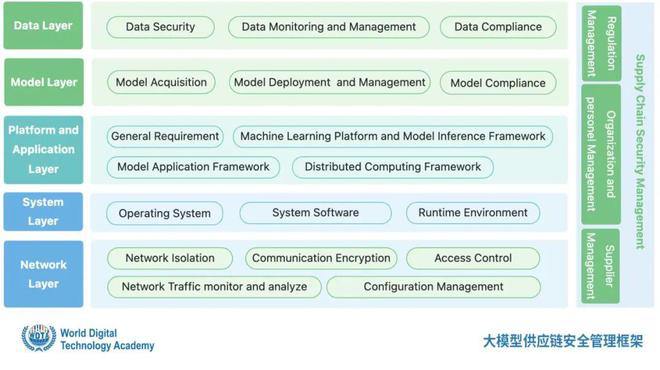Click the Distributed Computing Framework pill
This screenshot has height=370, width=660.
click(x=393, y=167)
